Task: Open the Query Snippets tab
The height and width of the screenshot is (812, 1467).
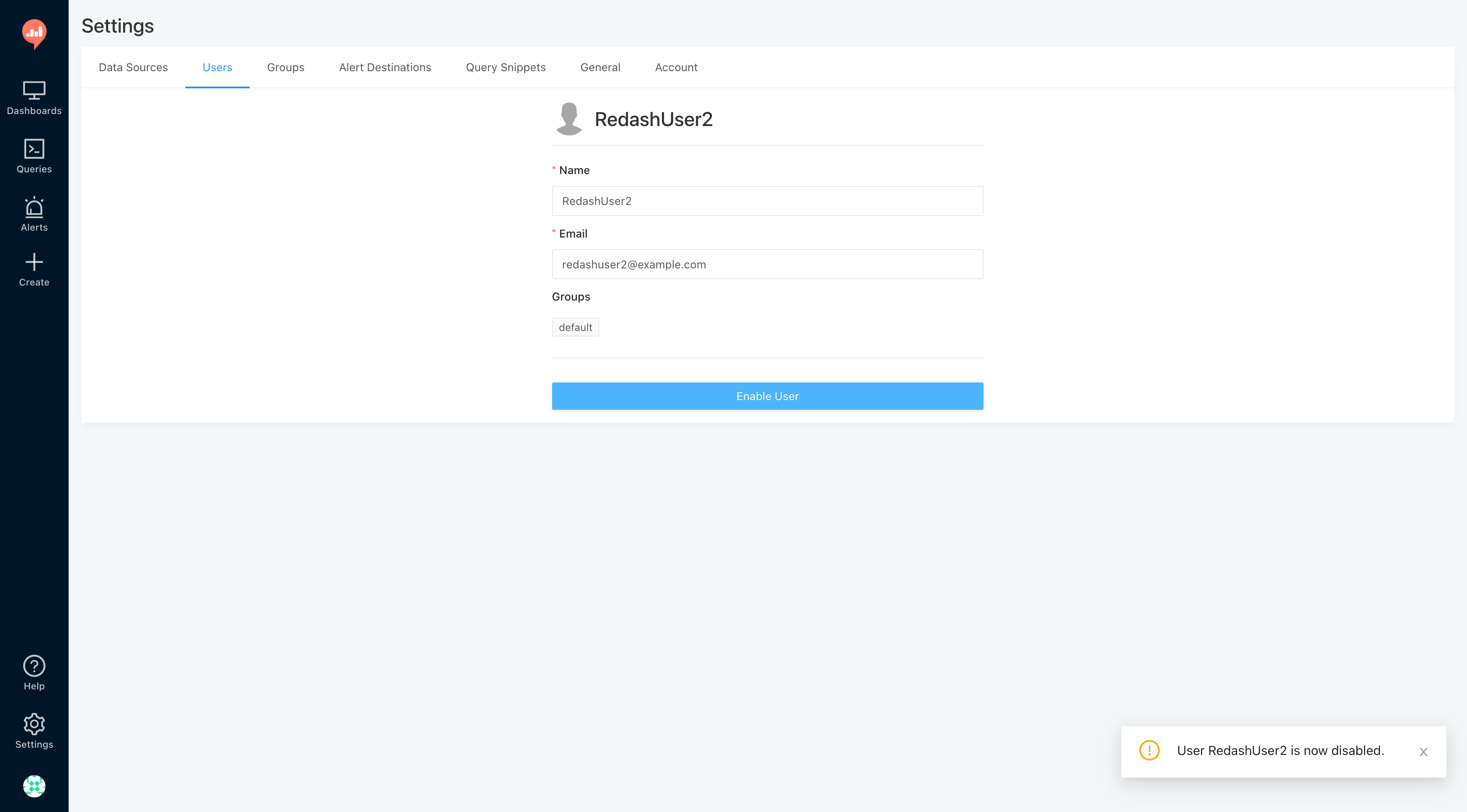Action: (505, 67)
